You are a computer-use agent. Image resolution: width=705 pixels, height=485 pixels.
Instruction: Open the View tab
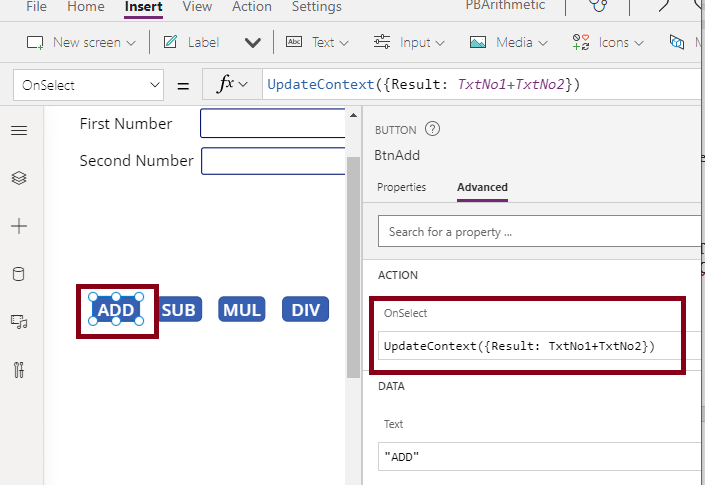pos(197,7)
